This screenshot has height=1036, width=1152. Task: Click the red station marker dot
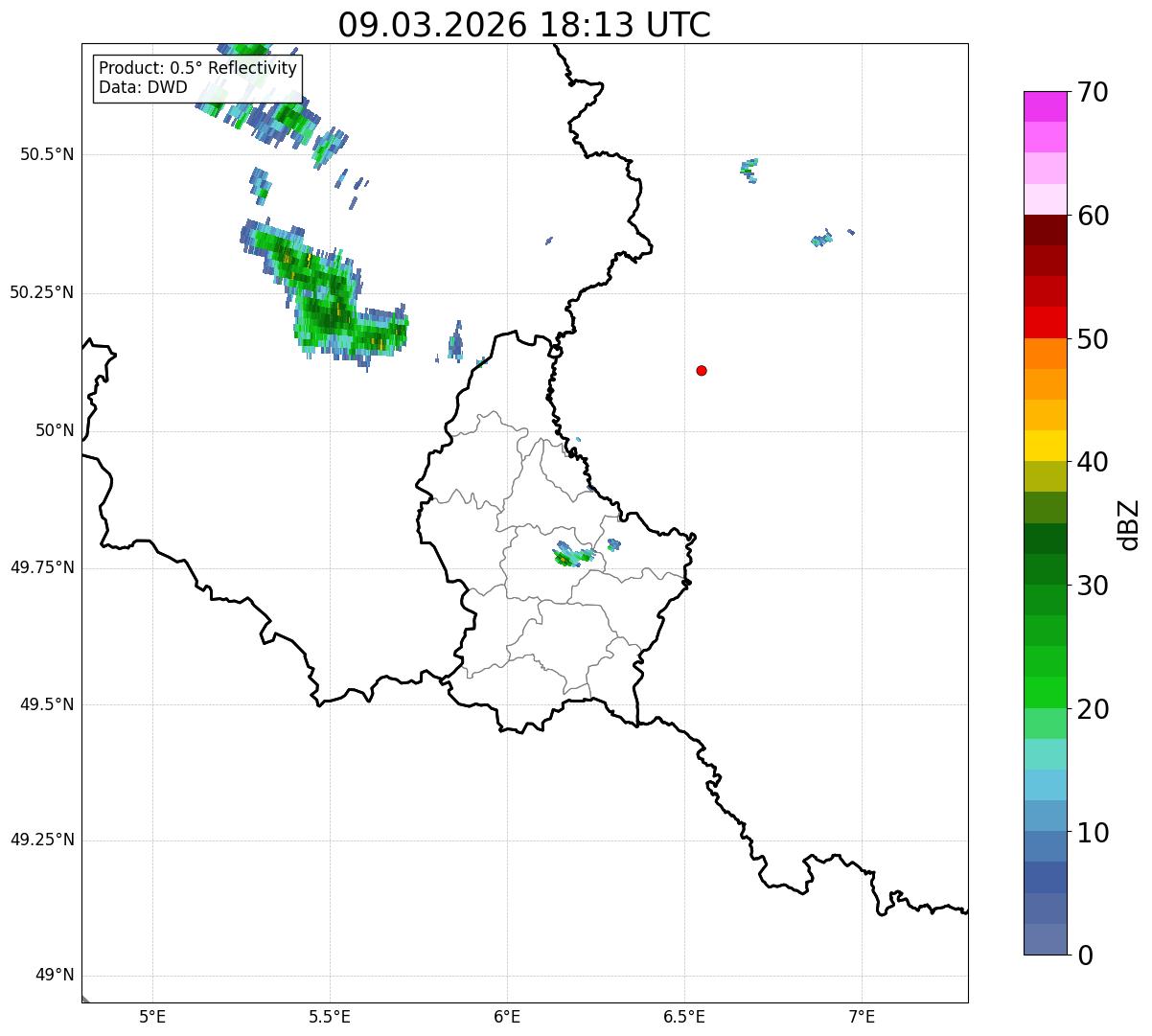pos(702,370)
